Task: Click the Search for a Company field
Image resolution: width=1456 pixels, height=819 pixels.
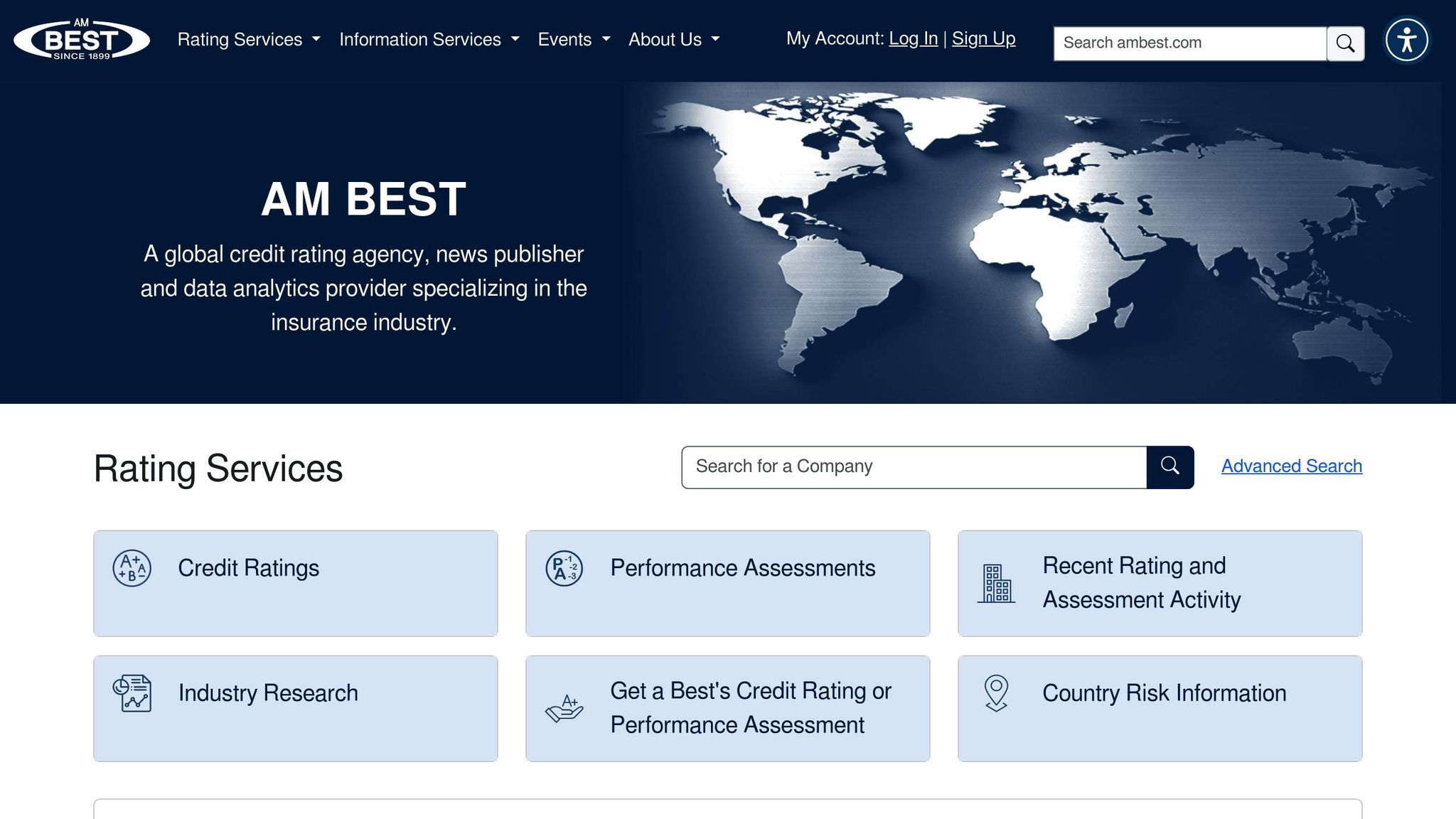Action: tap(914, 466)
